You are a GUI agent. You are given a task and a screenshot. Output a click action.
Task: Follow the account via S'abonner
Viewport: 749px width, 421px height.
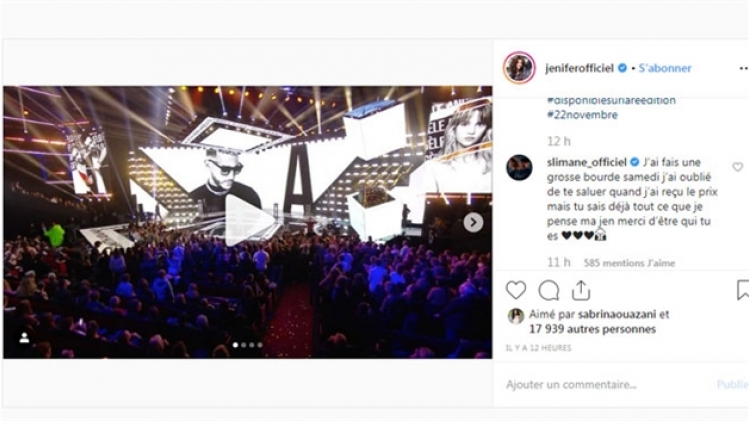coord(665,68)
